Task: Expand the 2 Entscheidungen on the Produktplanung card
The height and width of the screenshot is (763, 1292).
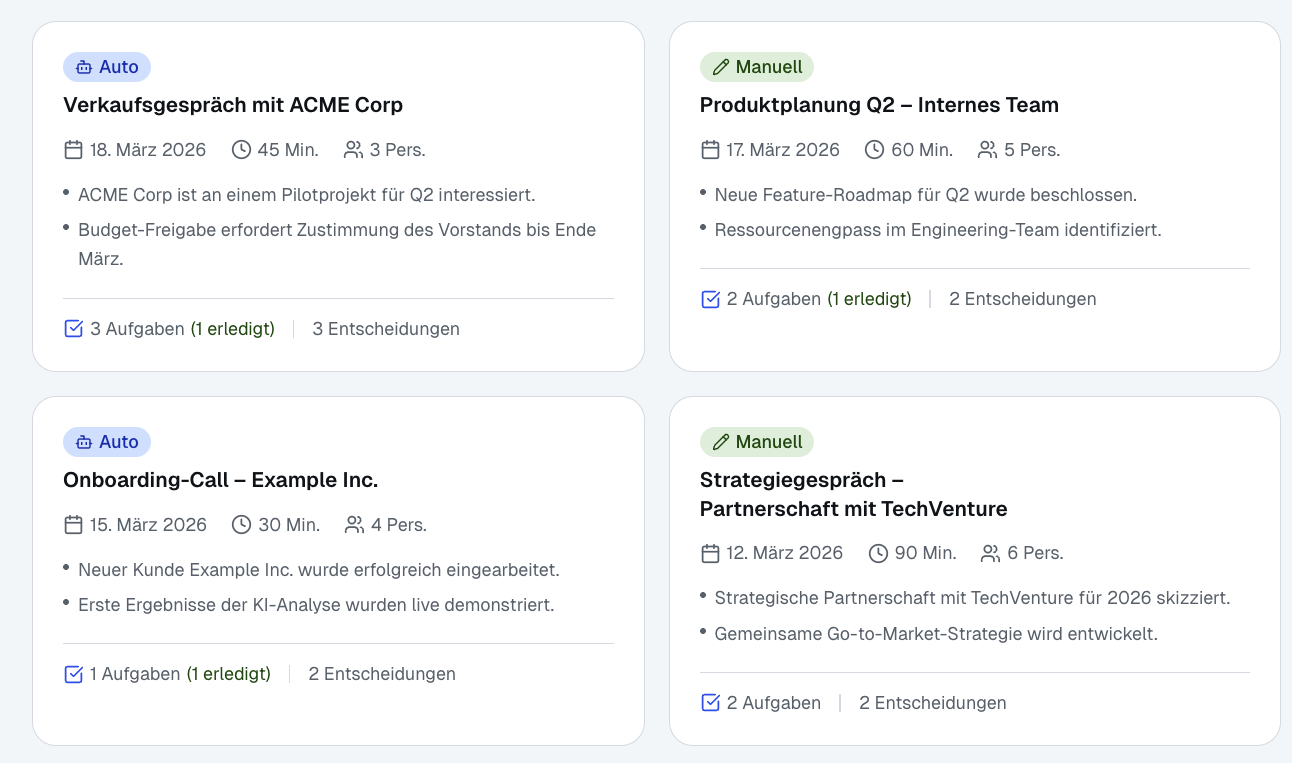Action: point(1022,298)
